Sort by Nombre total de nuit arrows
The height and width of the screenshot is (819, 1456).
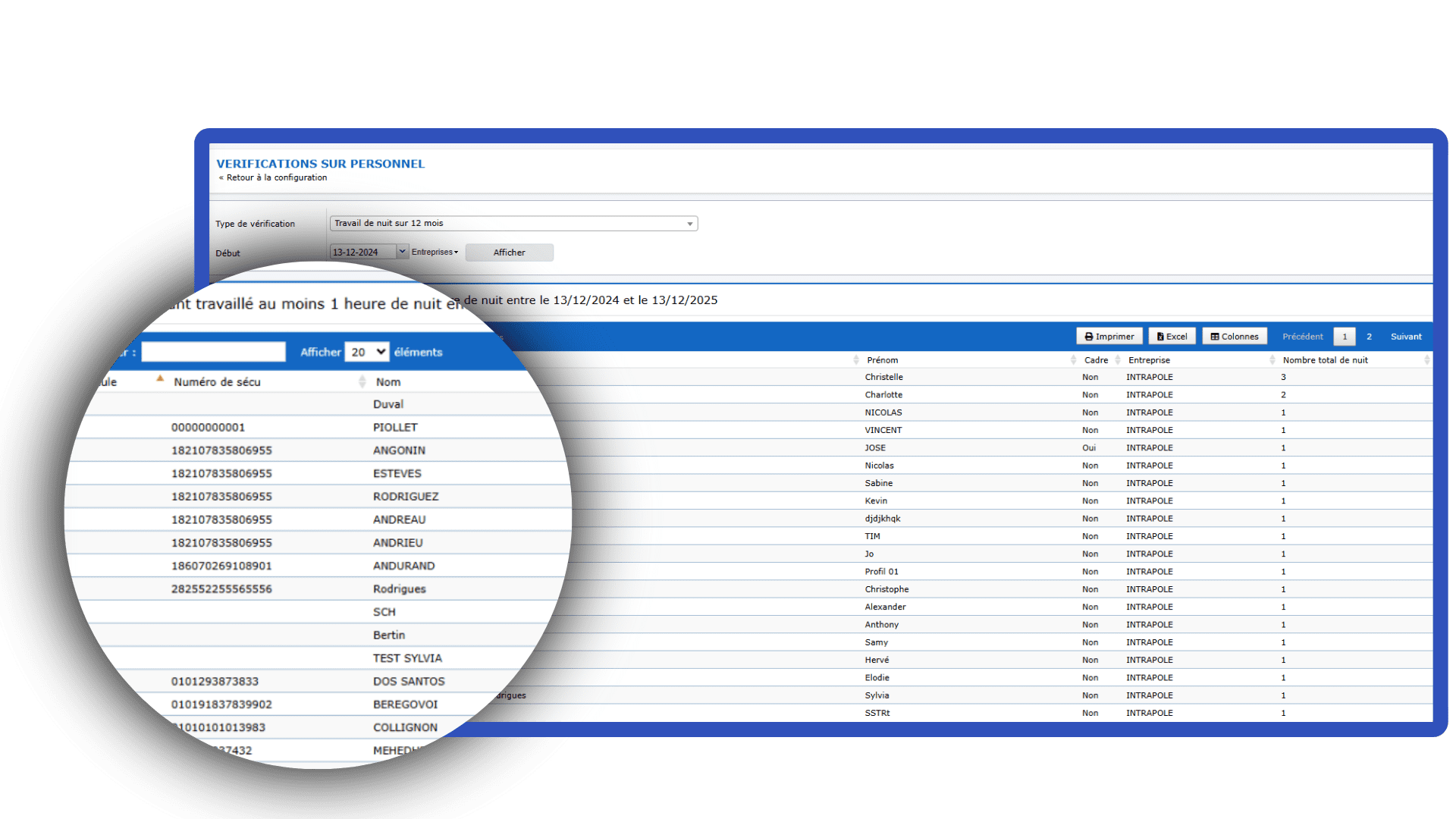(1426, 360)
